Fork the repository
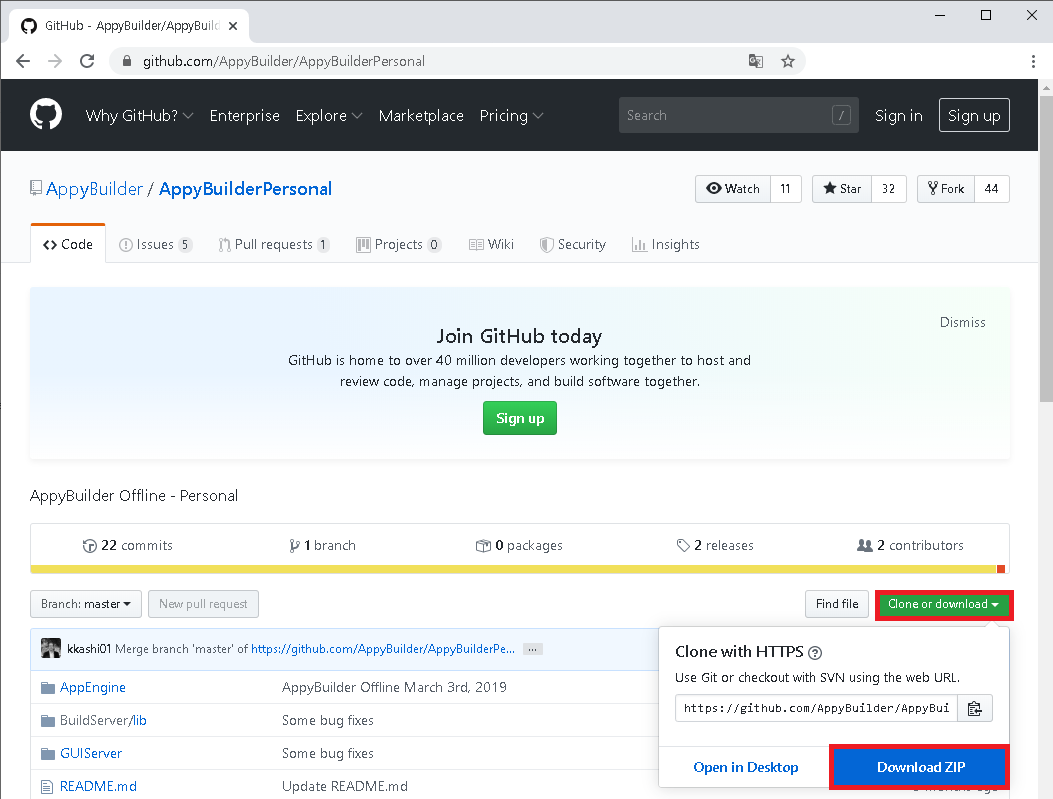The image size is (1053, 799). coord(946,189)
